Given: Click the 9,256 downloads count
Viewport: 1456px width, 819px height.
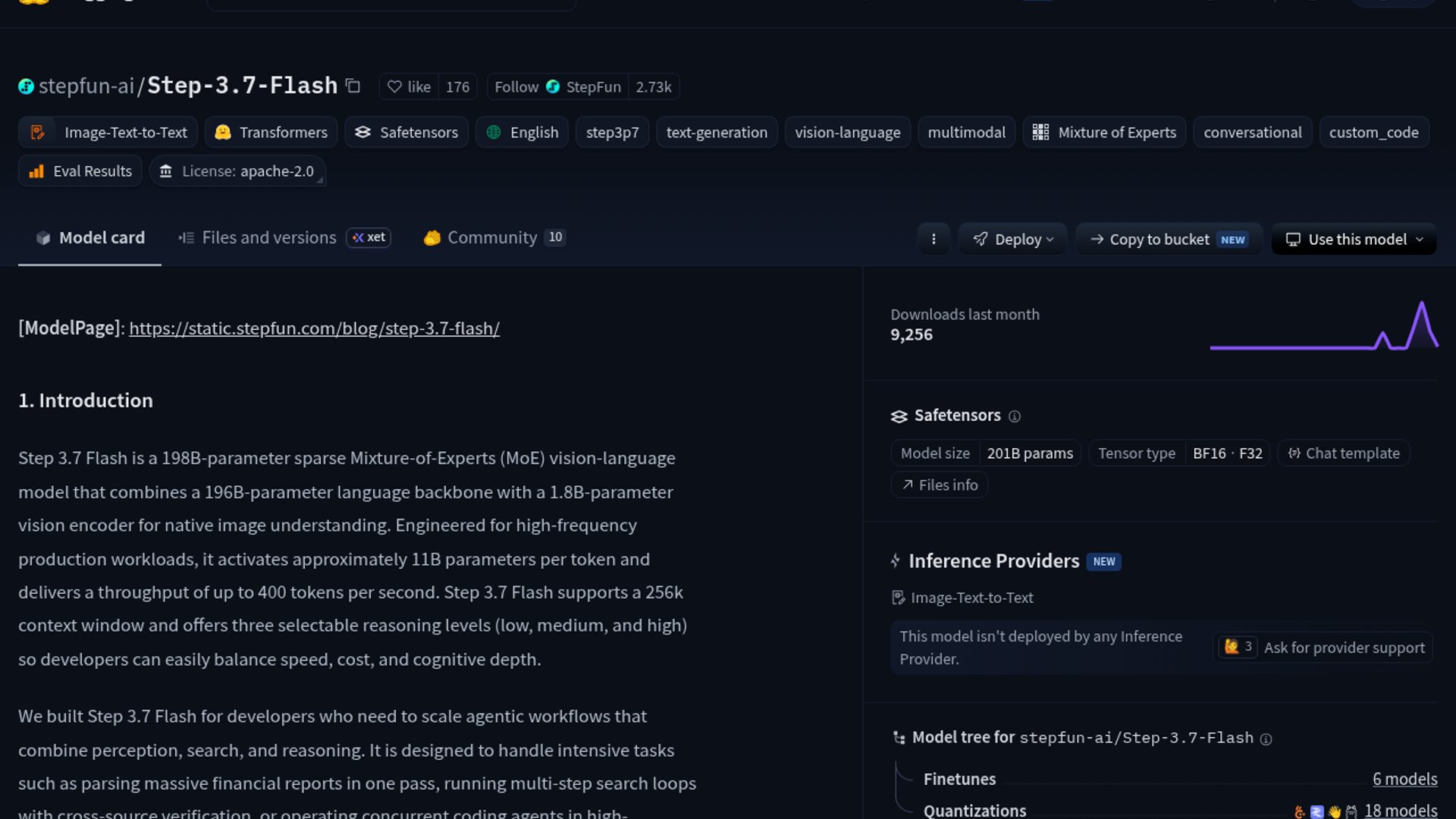Looking at the screenshot, I should [912, 334].
